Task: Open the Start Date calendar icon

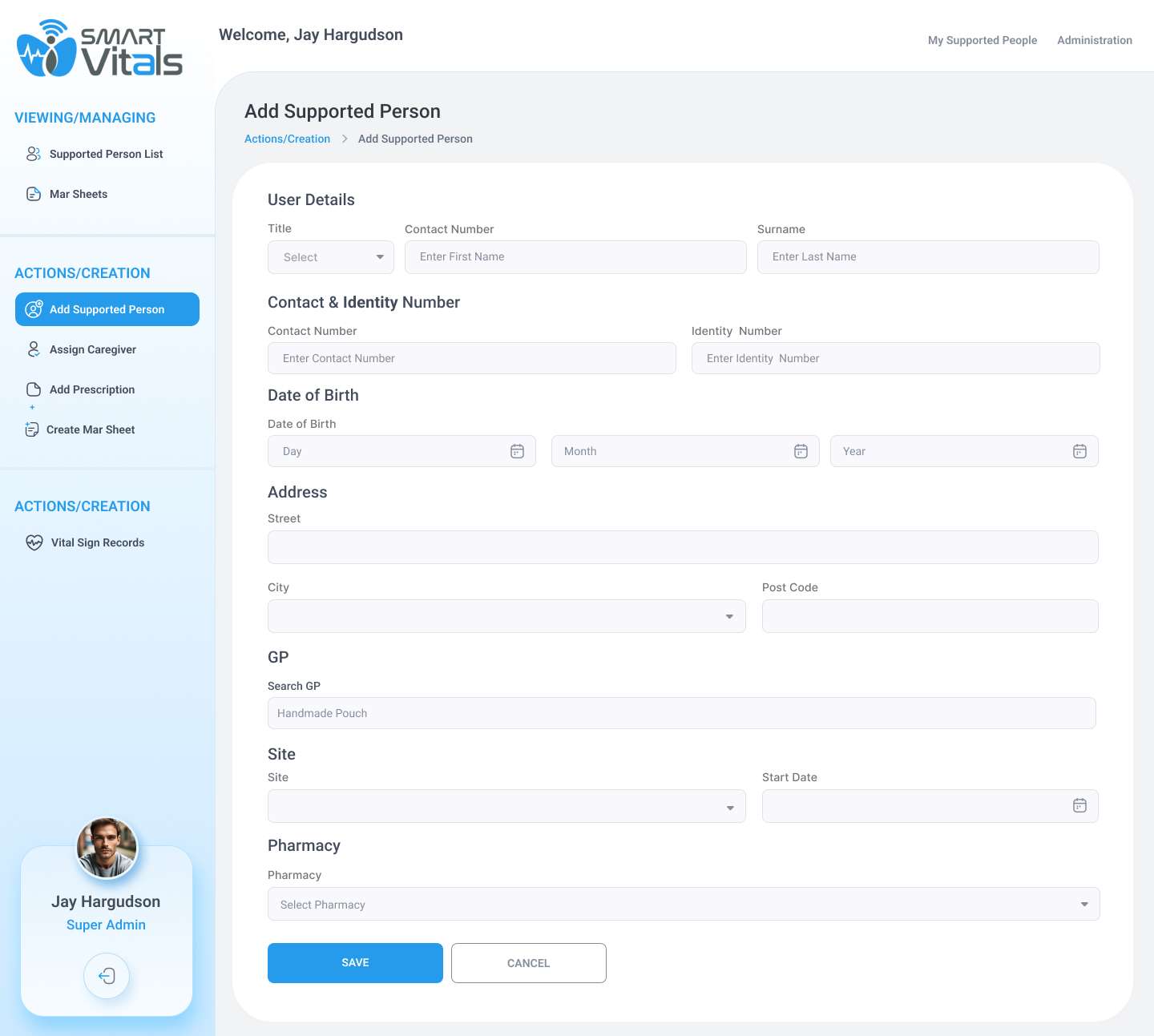Action: click(1079, 805)
